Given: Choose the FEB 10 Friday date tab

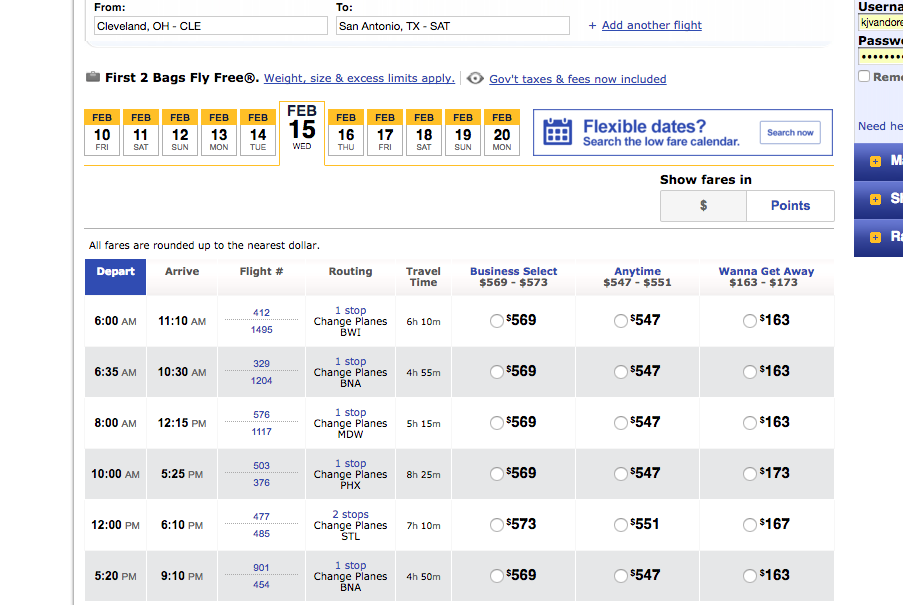Looking at the screenshot, I should pos(102,133).
